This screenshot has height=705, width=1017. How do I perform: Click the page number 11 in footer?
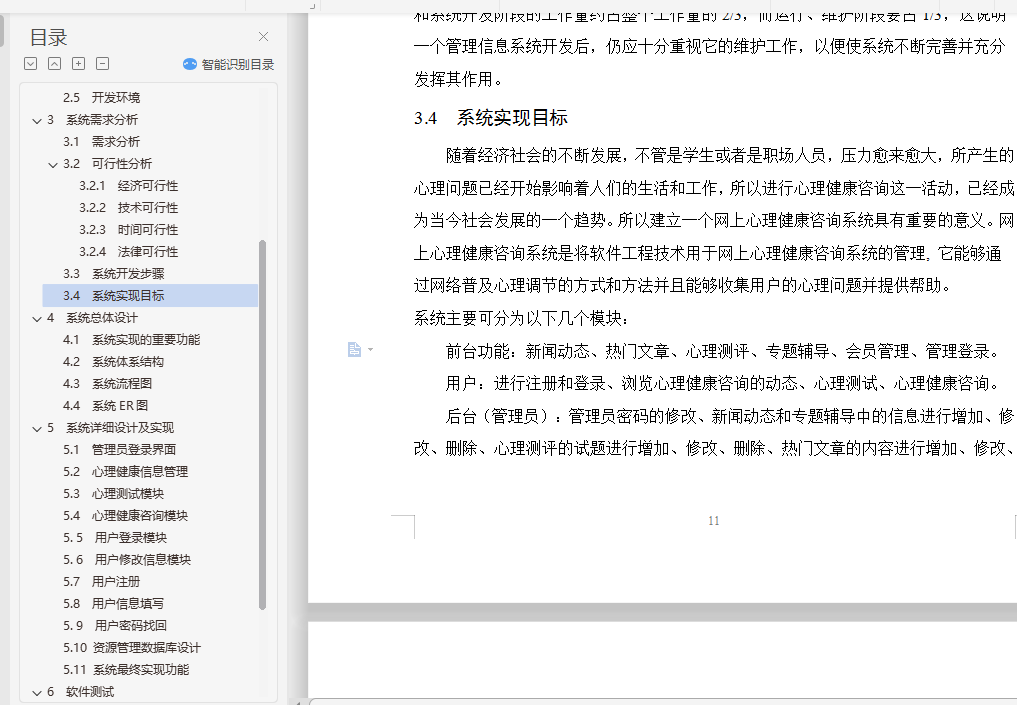(713, 521)
